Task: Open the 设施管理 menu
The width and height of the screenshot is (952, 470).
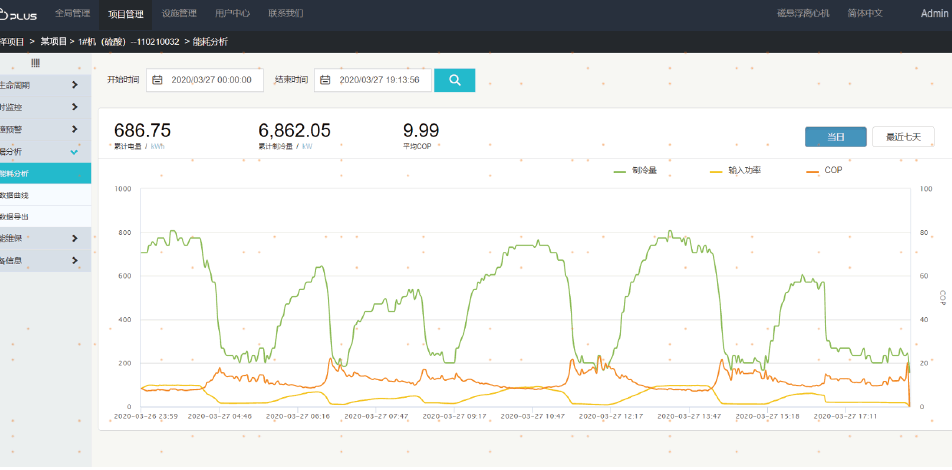Action: click(x=179, y=14)
